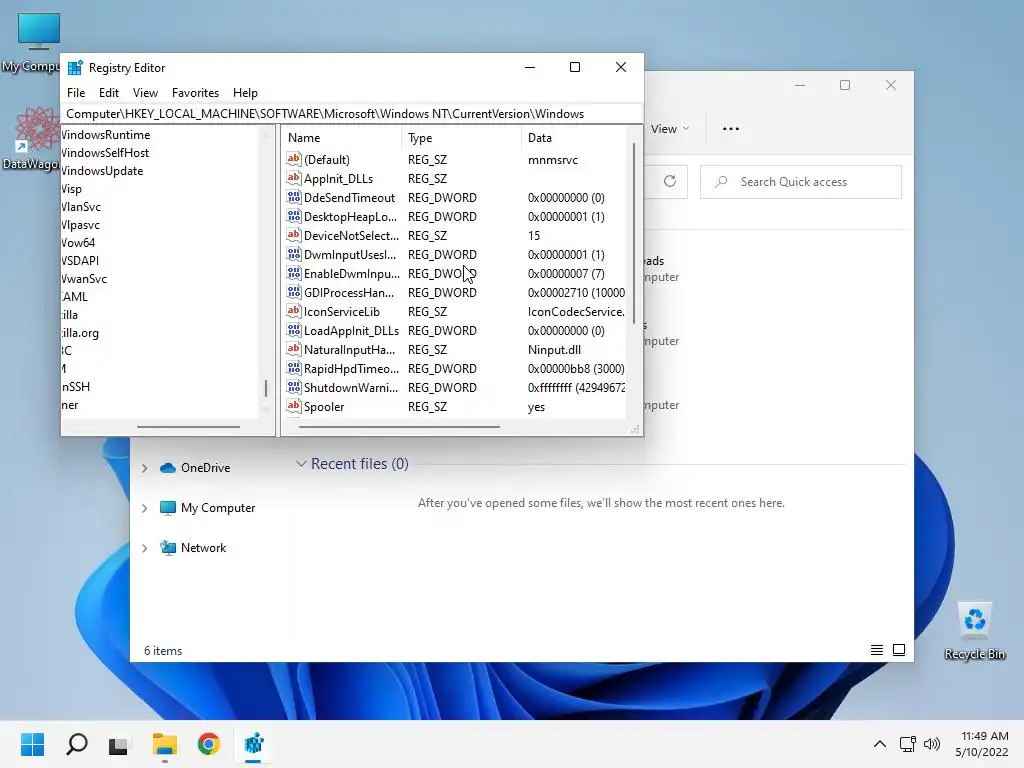Click the Search Quick access field
Image resolution: width=1024 pixels, height=768 pixels.
[x=801, y=182]
